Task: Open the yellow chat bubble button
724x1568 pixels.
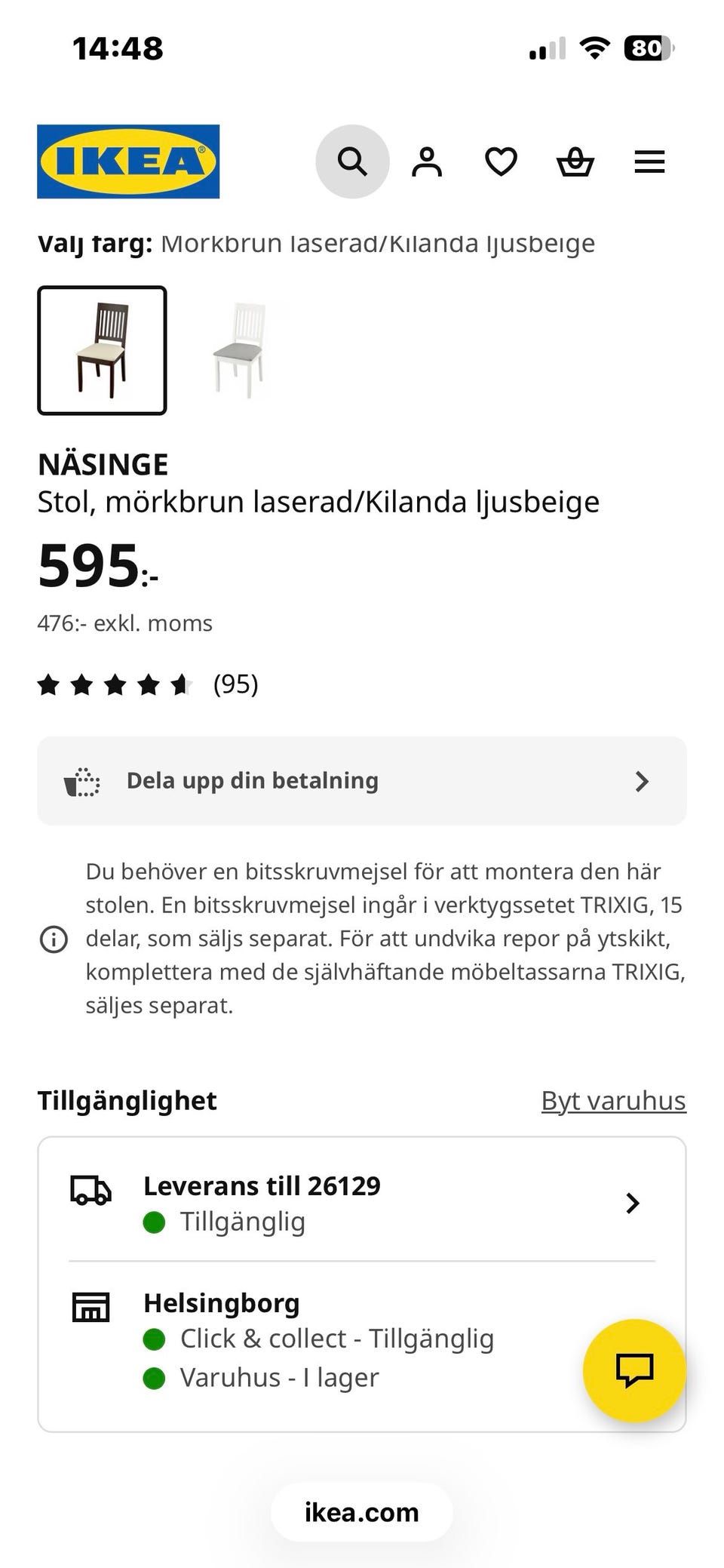Action: (634, 1370)
